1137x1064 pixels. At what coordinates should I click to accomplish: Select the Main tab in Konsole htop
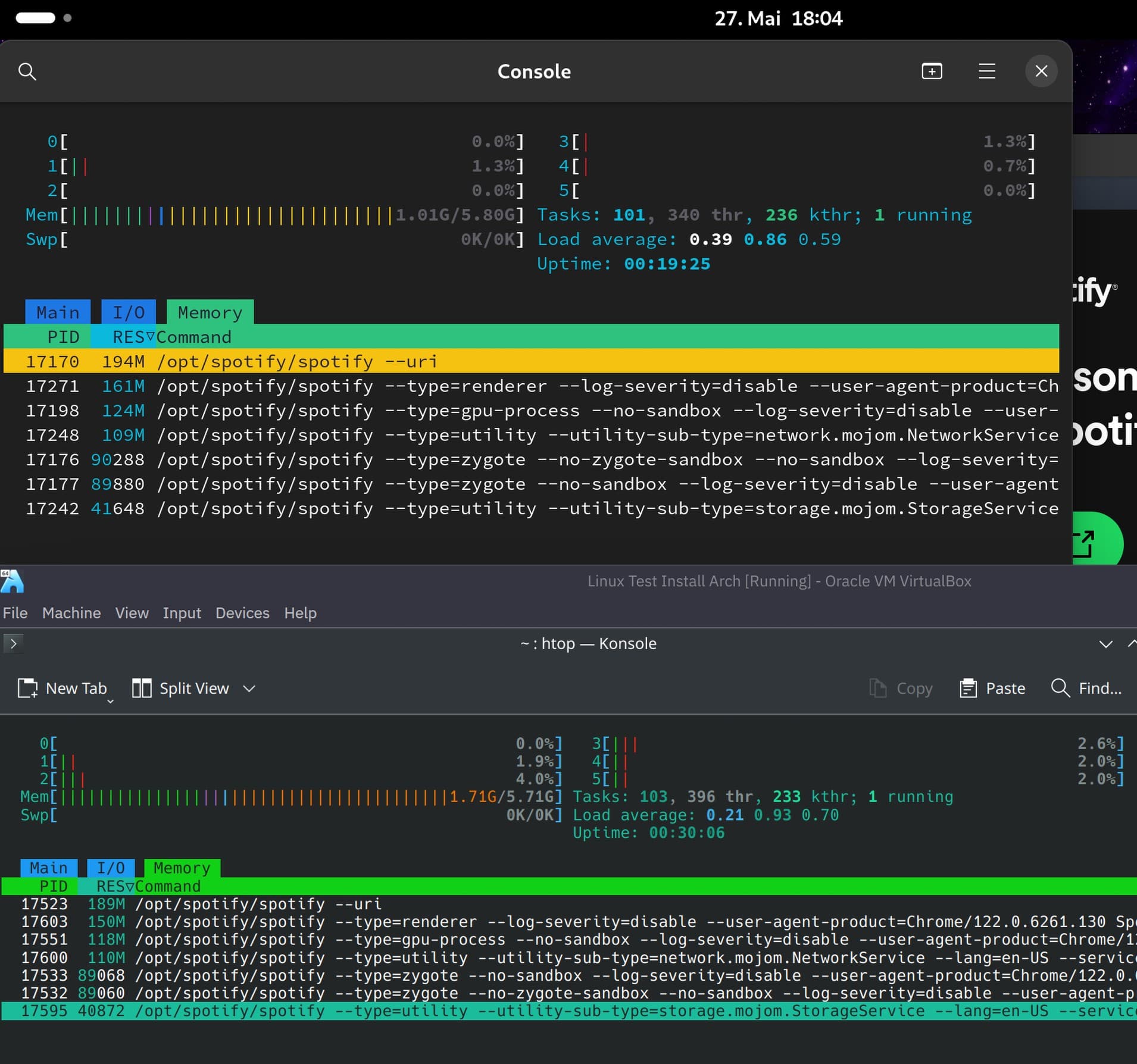tap(49, 868)
